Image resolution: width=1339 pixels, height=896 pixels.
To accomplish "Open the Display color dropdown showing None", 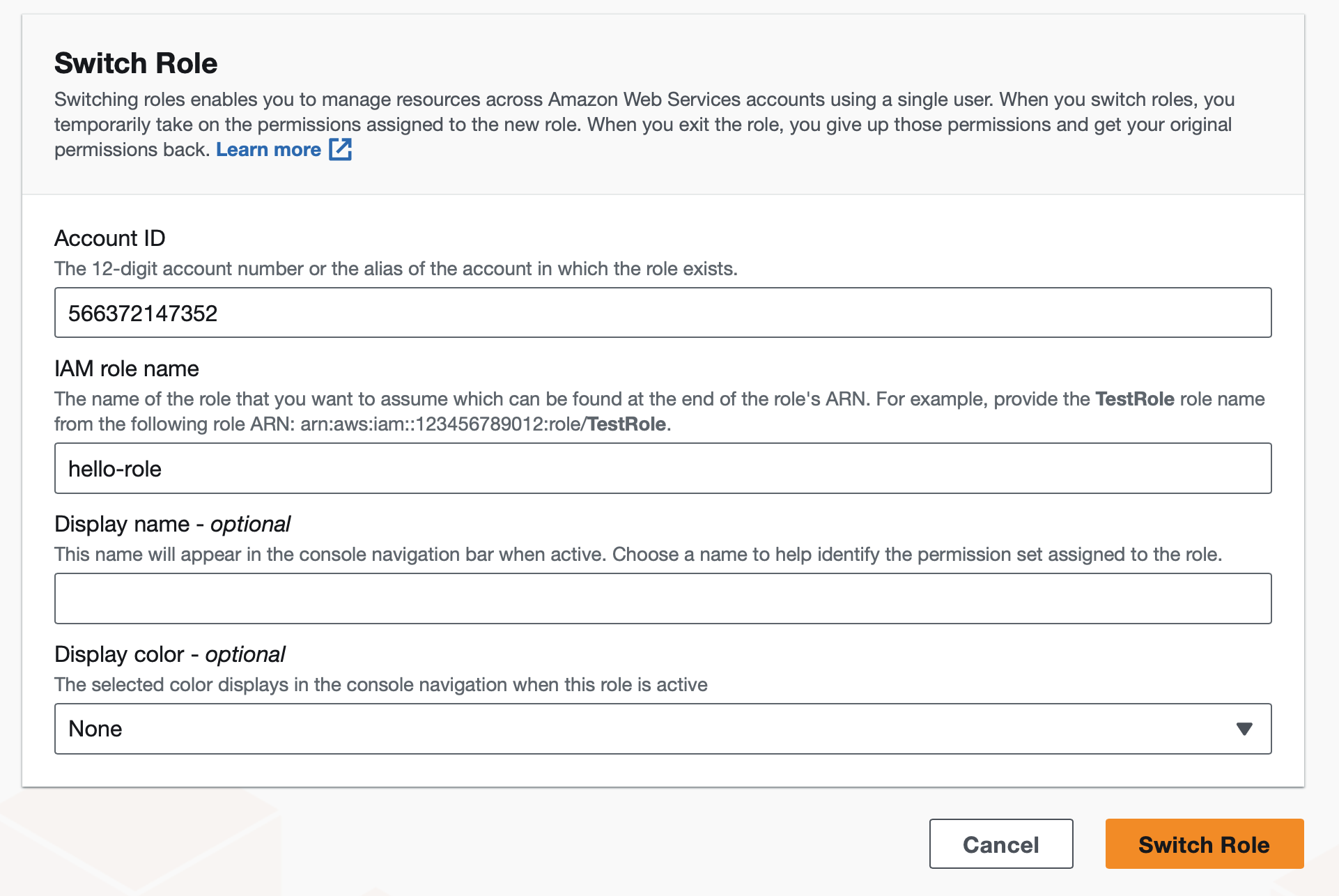I will coord(662,729).
